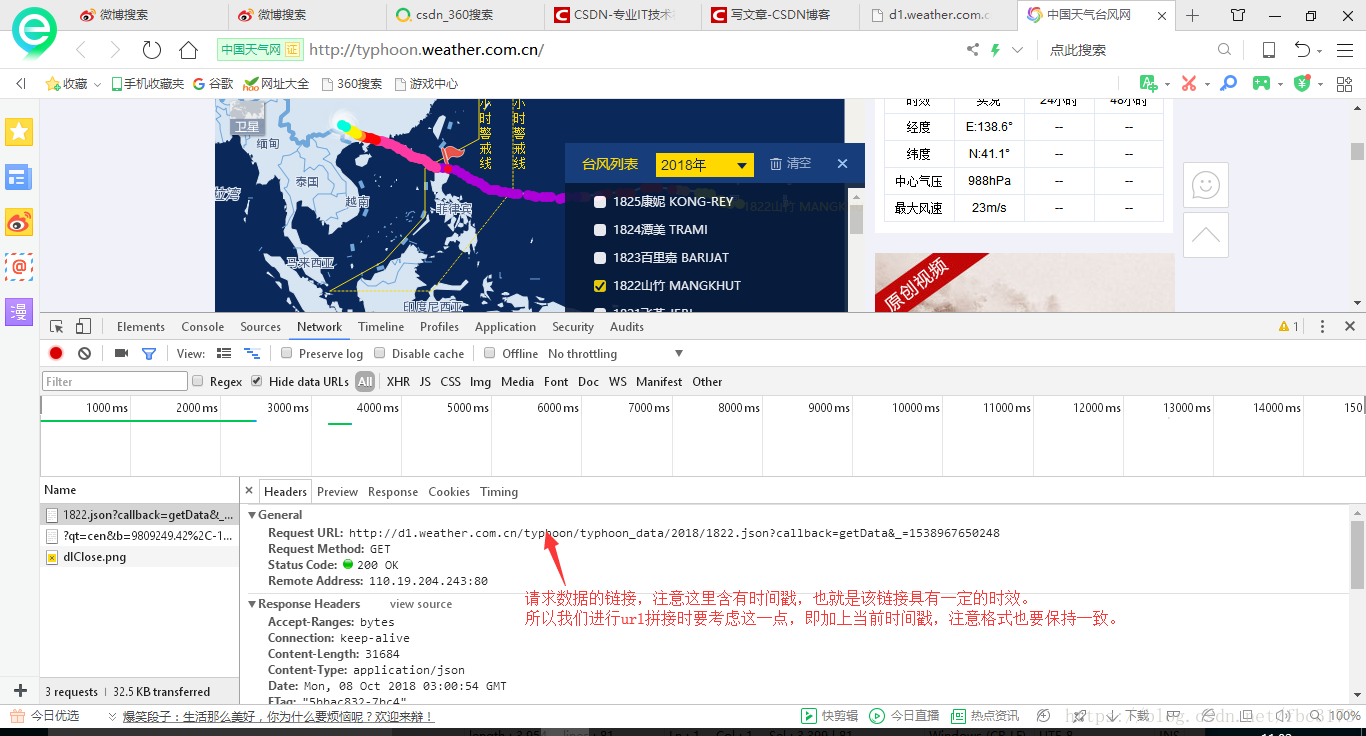Open the Preview tab of request
Image resolution: width=1366 pixels, height=736 pixels.
(x=337, y=492)
